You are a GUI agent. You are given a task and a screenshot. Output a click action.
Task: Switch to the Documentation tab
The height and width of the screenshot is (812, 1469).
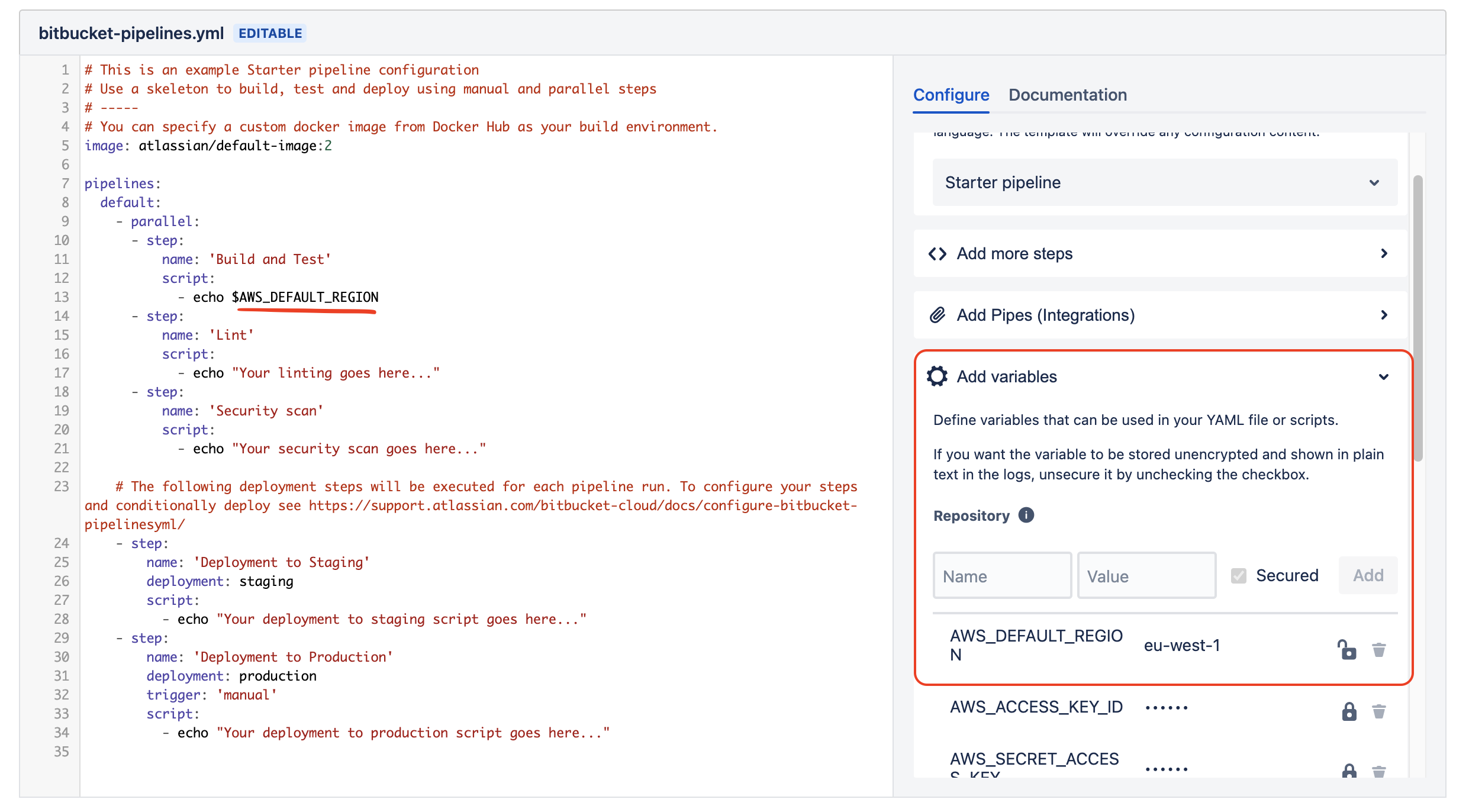(1067, 95)
